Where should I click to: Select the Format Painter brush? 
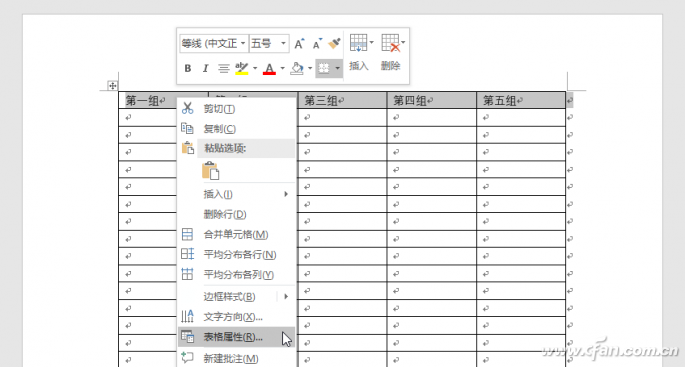point(335,43)
